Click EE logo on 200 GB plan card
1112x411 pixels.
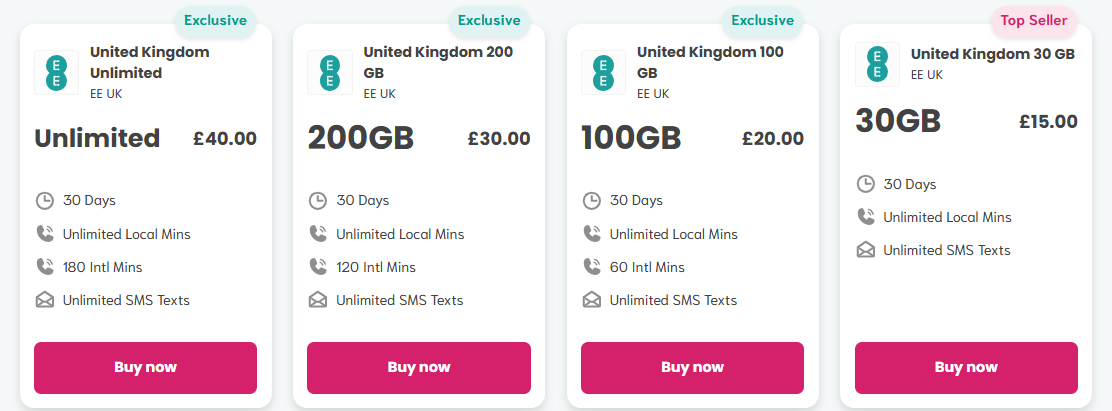tap(330, 72)
